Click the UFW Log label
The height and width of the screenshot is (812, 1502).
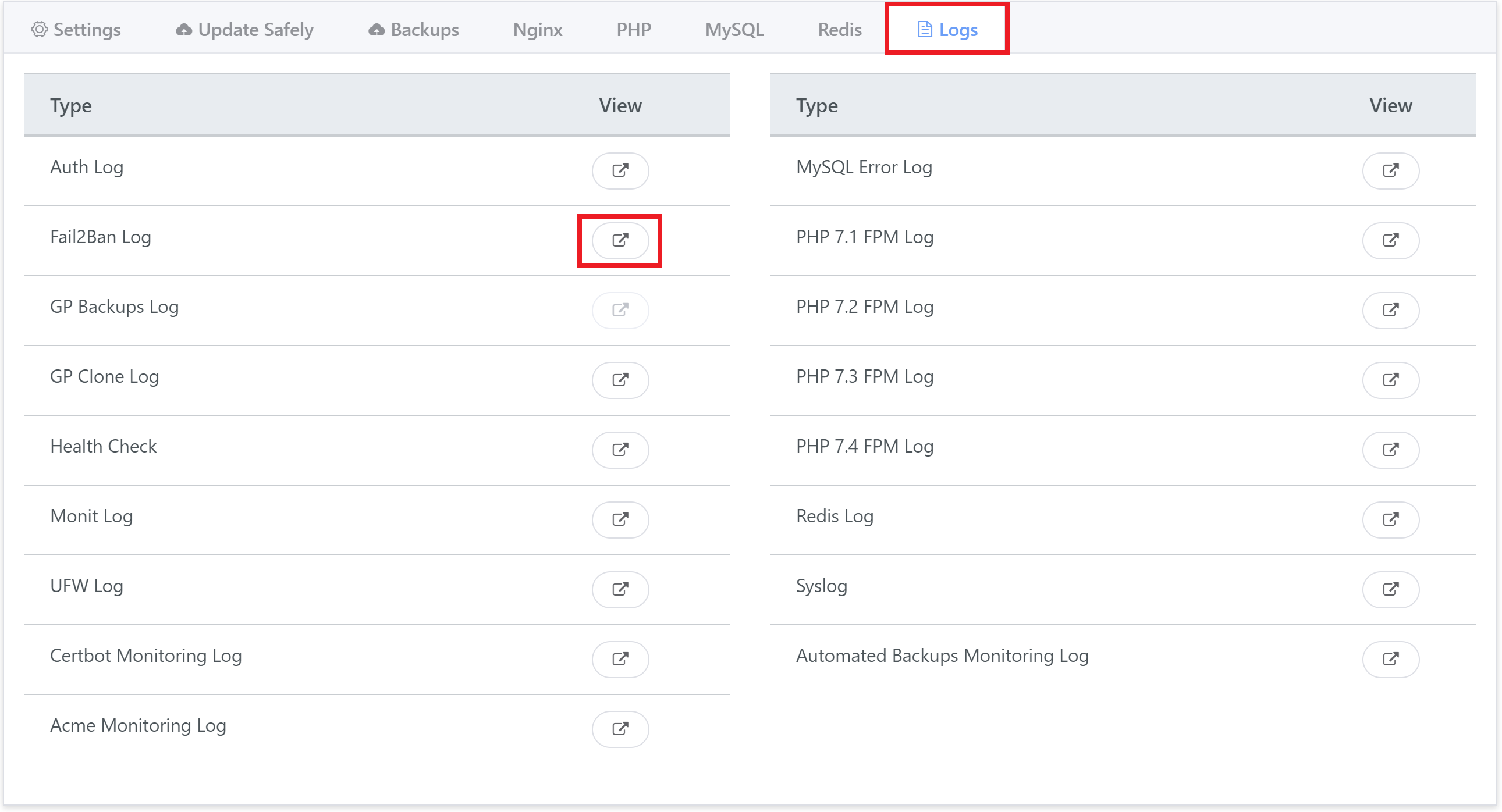click(87, 586)
